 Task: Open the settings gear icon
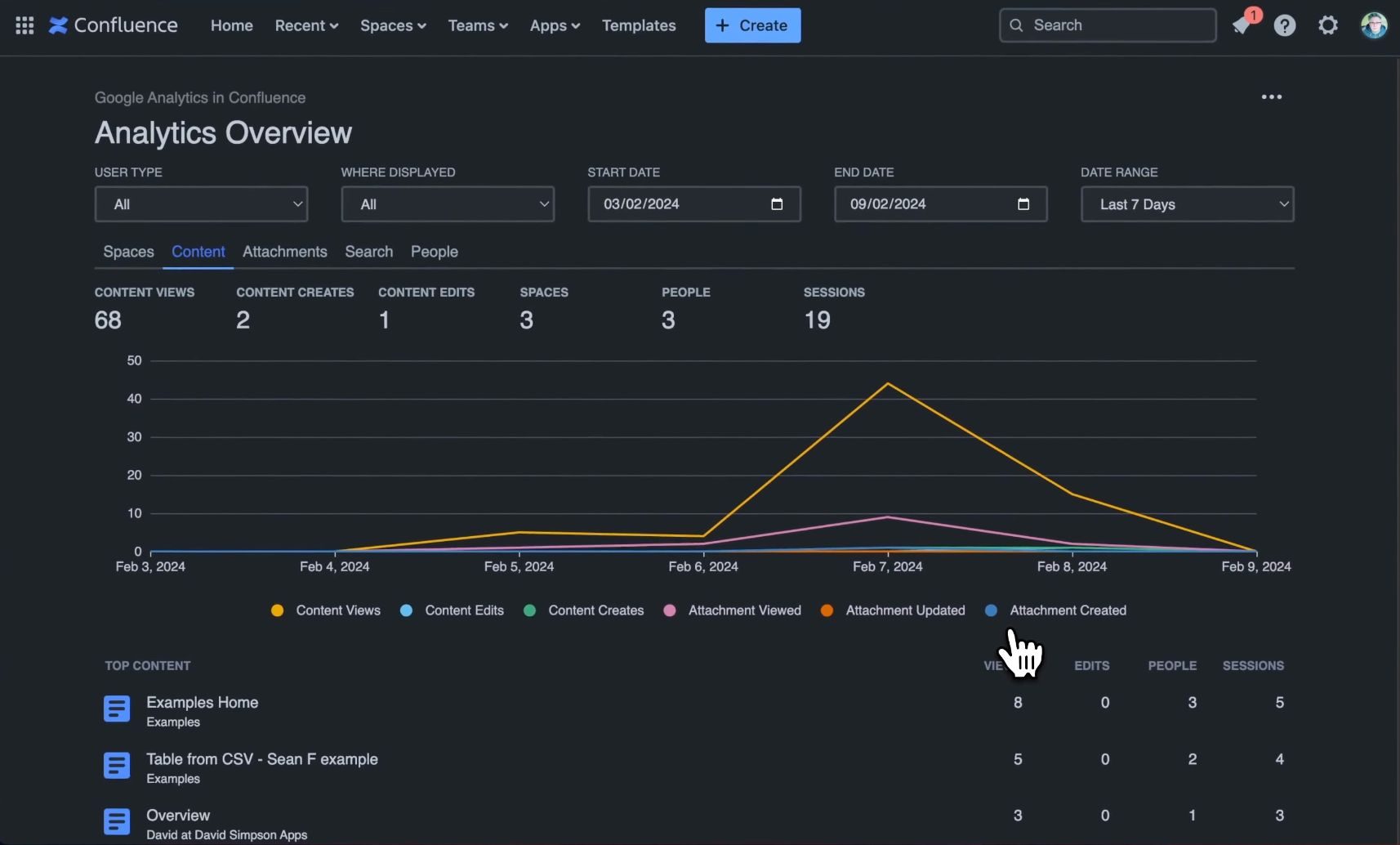click(x=1328, y=25)
